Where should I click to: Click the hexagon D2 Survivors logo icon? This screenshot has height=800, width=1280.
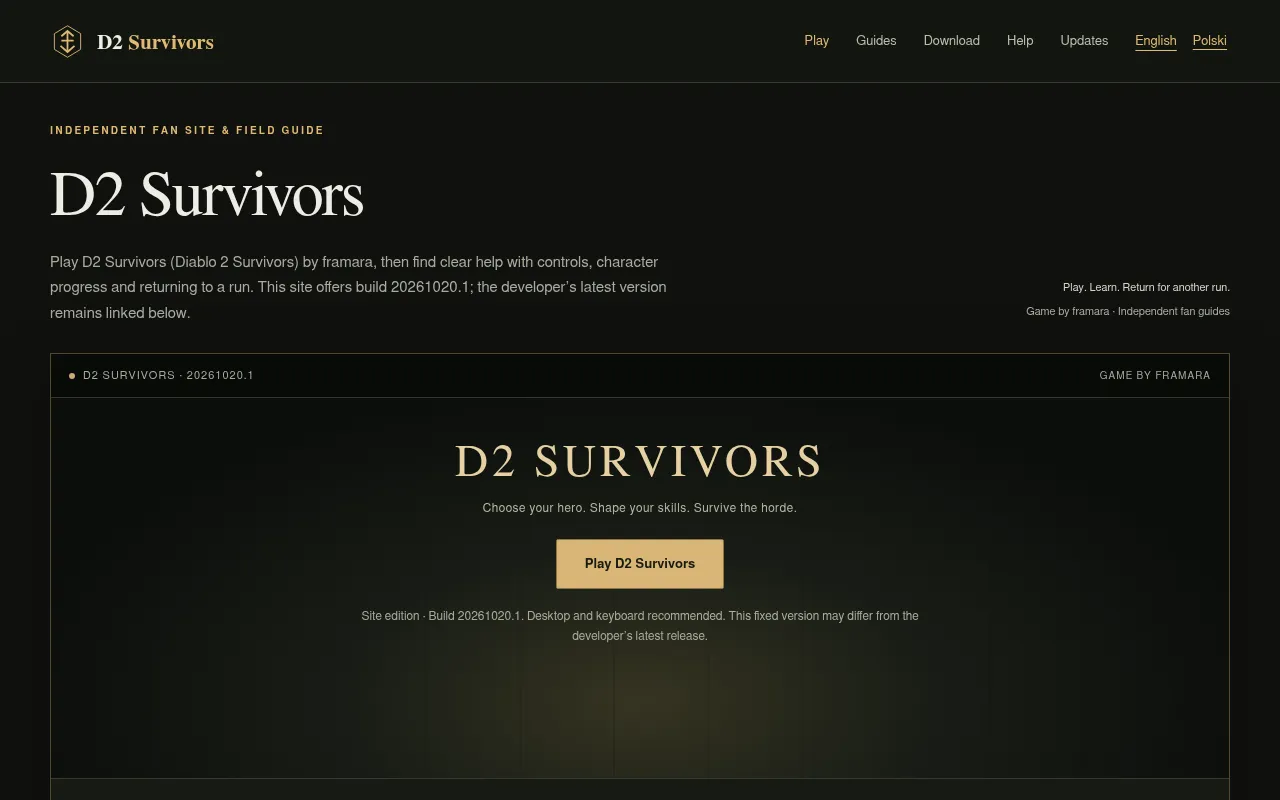[67, 41]
